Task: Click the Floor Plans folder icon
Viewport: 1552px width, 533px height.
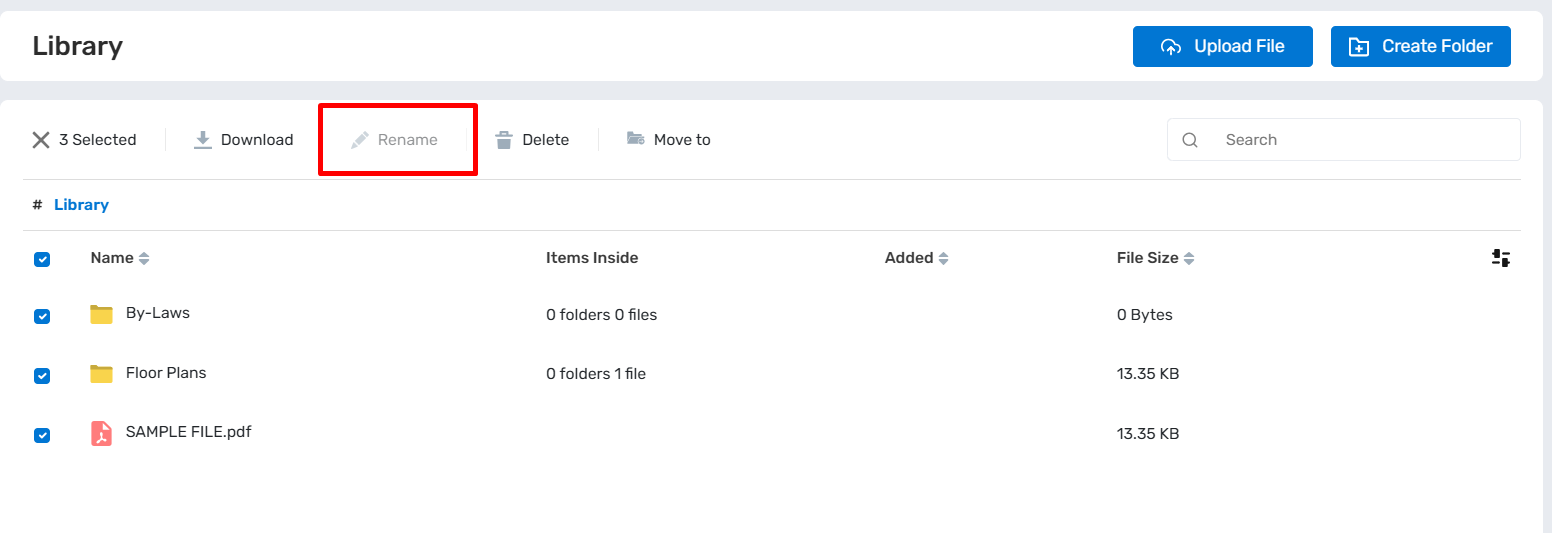Action: 101,373
